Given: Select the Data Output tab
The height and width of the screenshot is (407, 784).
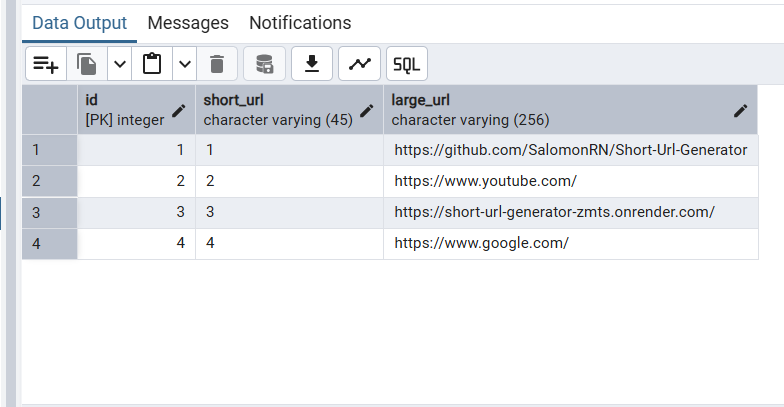Looking at the screenshot, I should click(x=79, y=22).
